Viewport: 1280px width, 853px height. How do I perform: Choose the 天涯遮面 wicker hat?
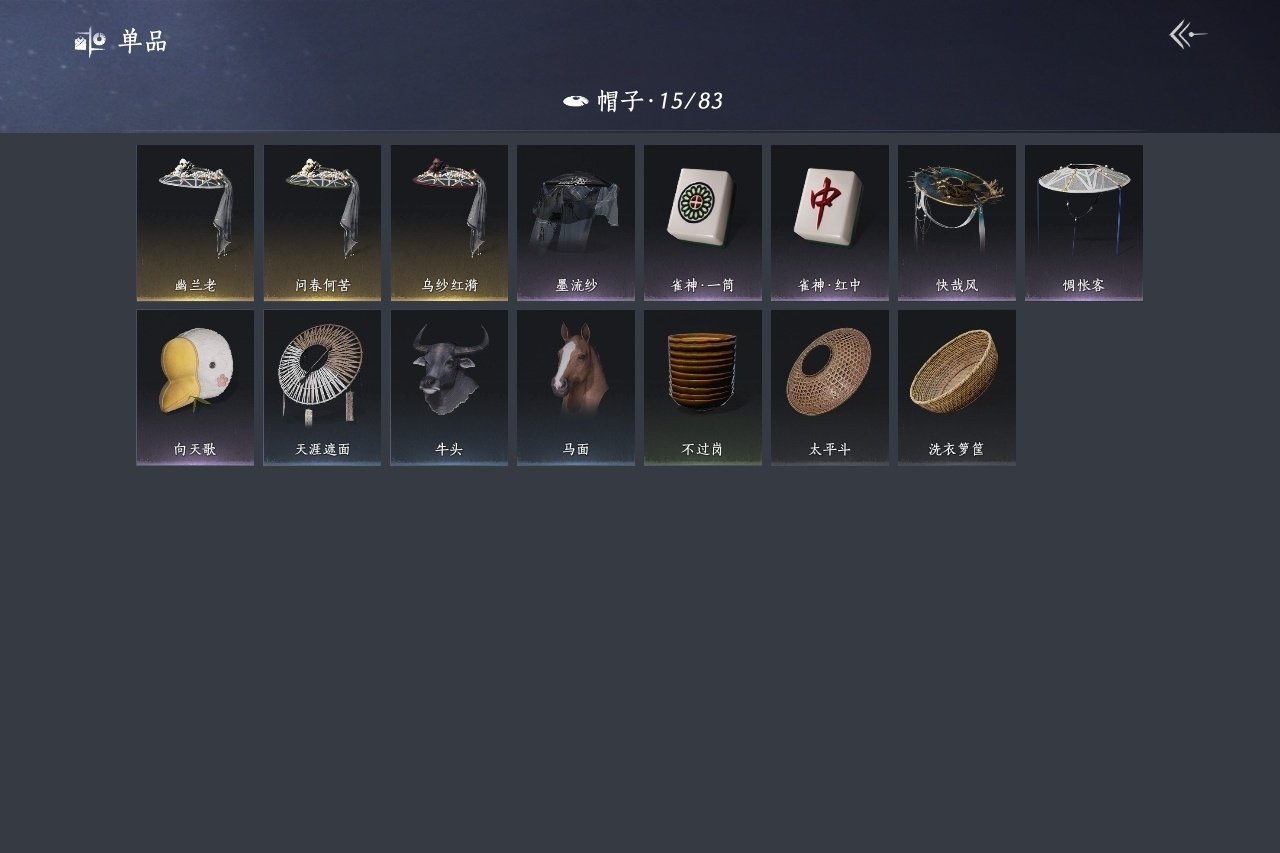(322, 387)
